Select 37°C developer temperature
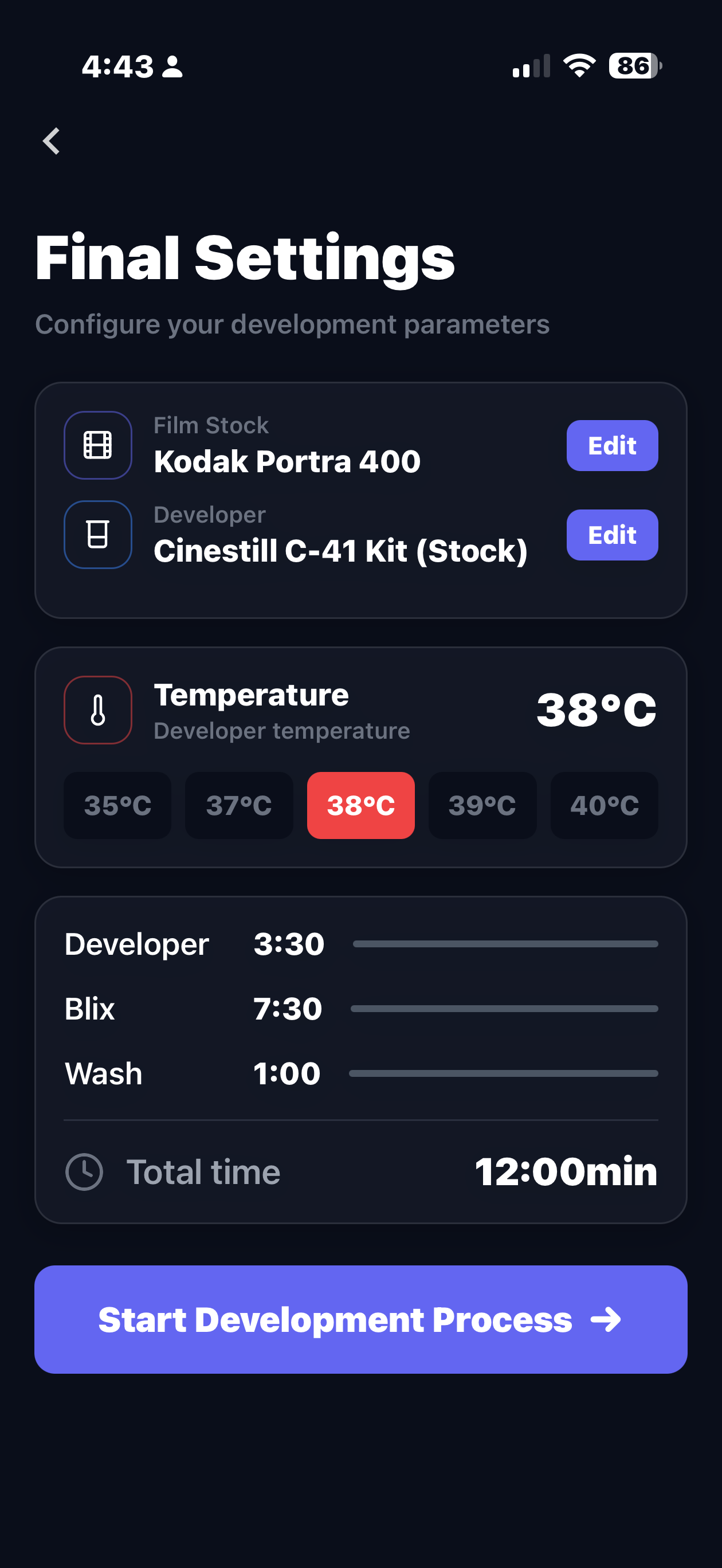This screenshot has height=1568, width=722. click(240, 805)
